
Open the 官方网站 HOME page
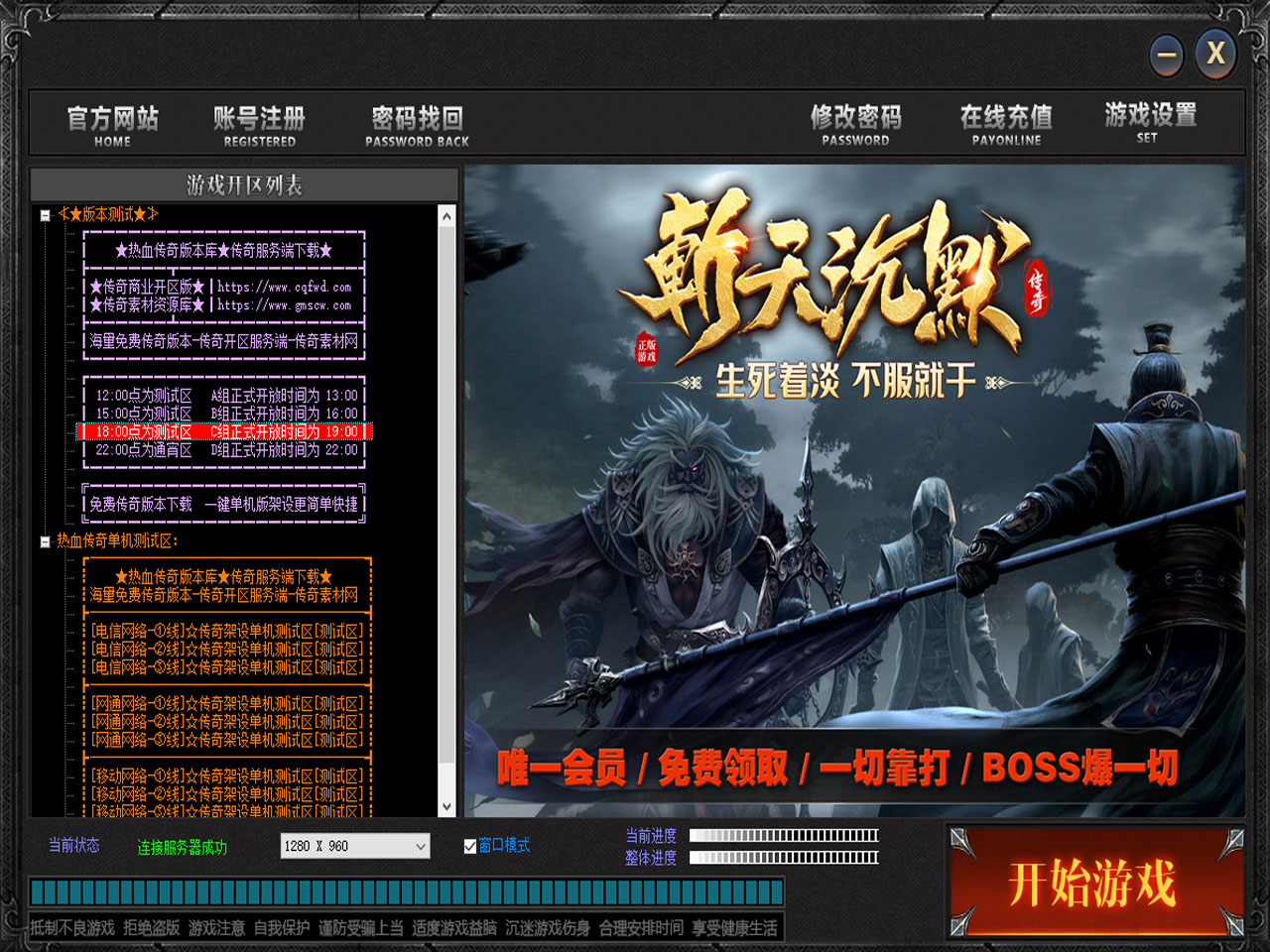point(112,125)
